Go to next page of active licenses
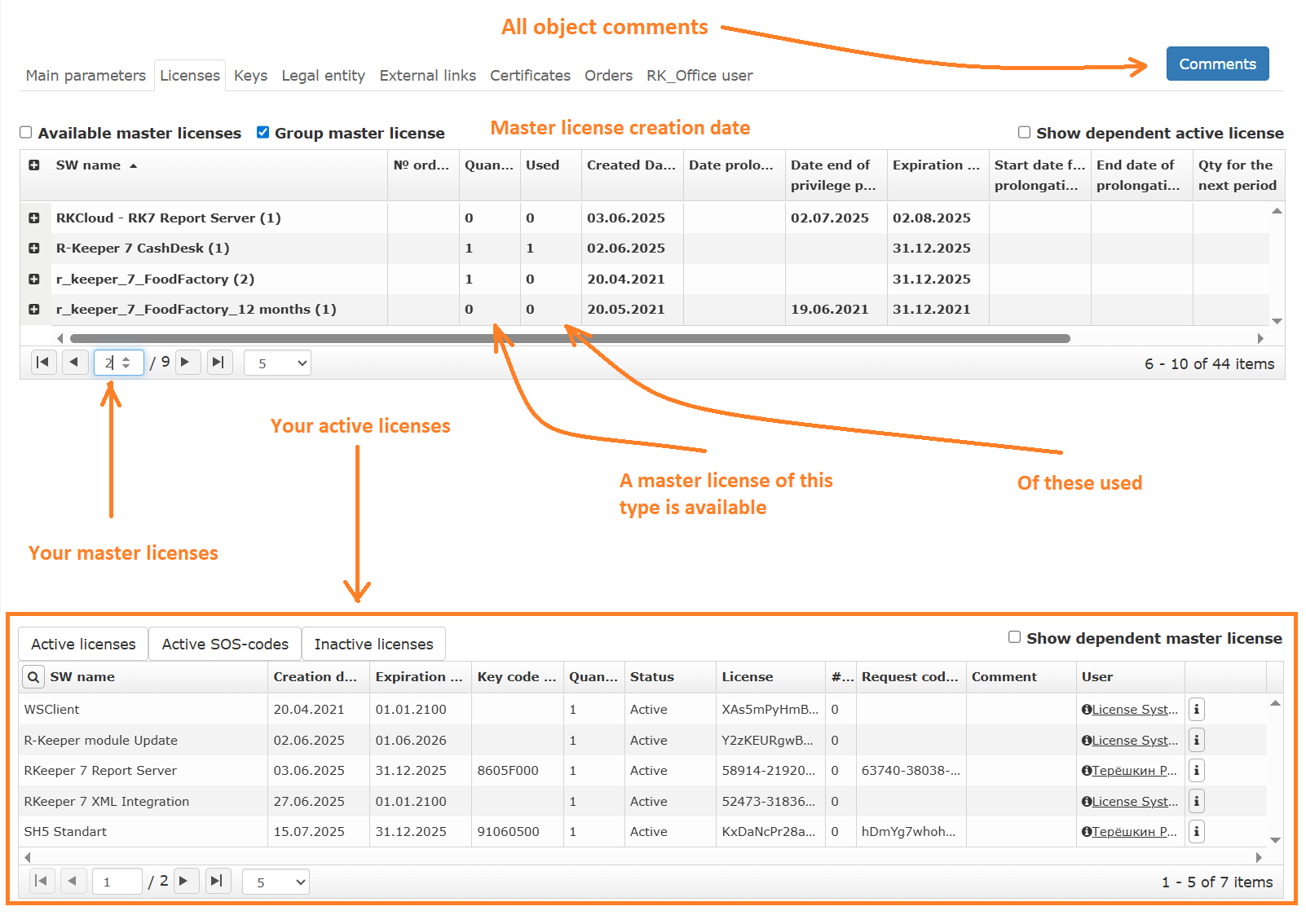 coord(185,881)
